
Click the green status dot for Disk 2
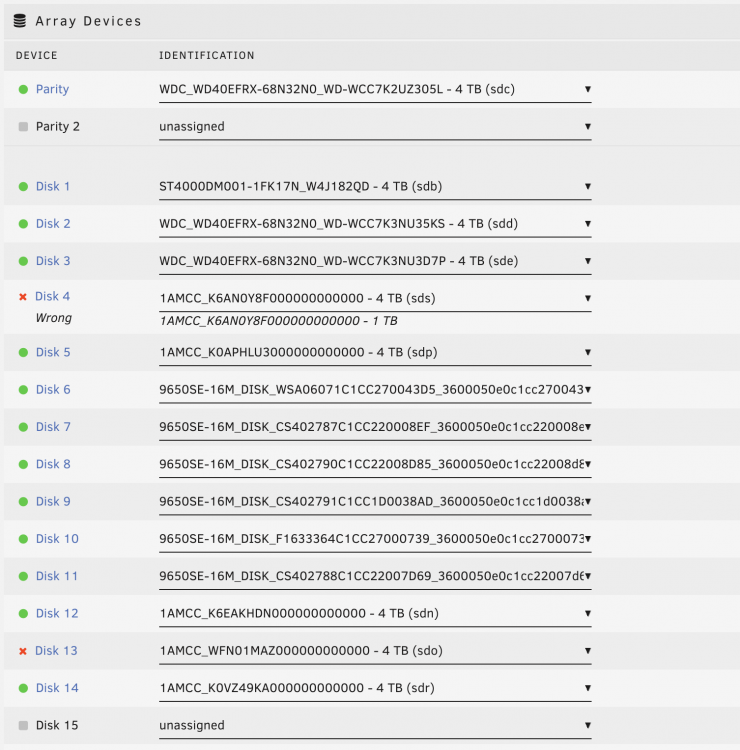pos(23,224)
